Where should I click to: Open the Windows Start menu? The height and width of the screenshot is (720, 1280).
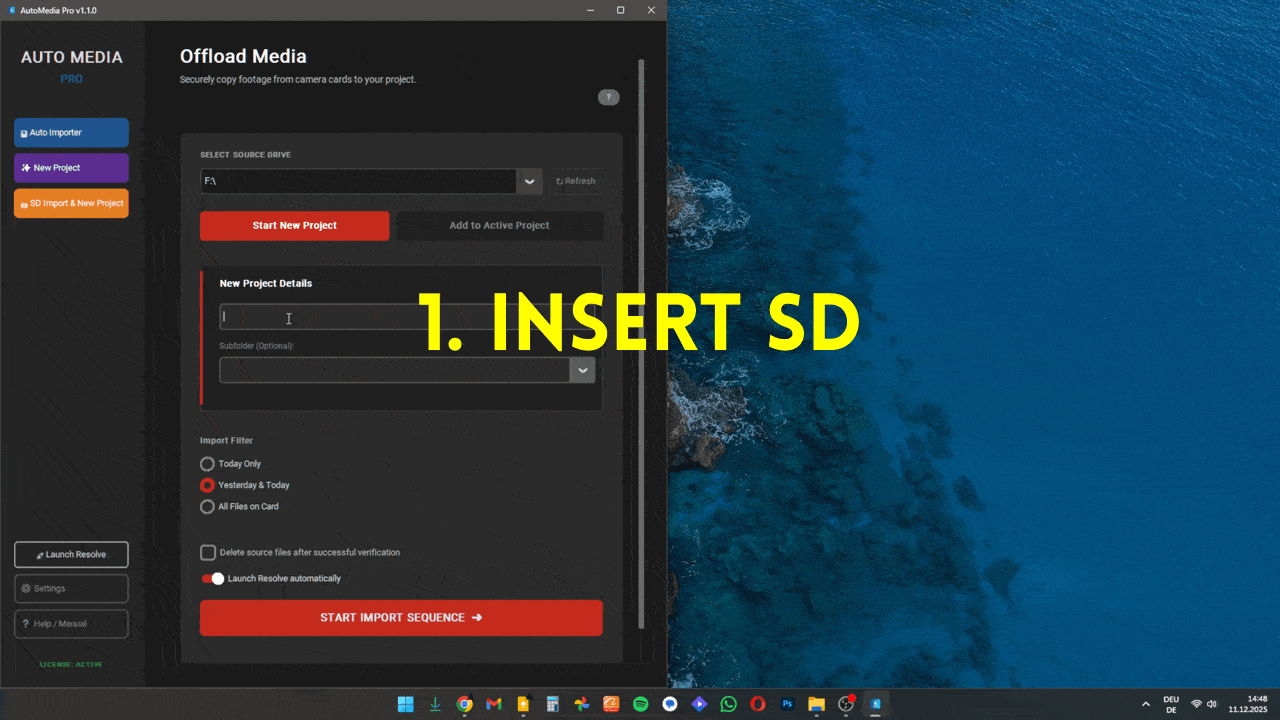[x=406, y=704]
